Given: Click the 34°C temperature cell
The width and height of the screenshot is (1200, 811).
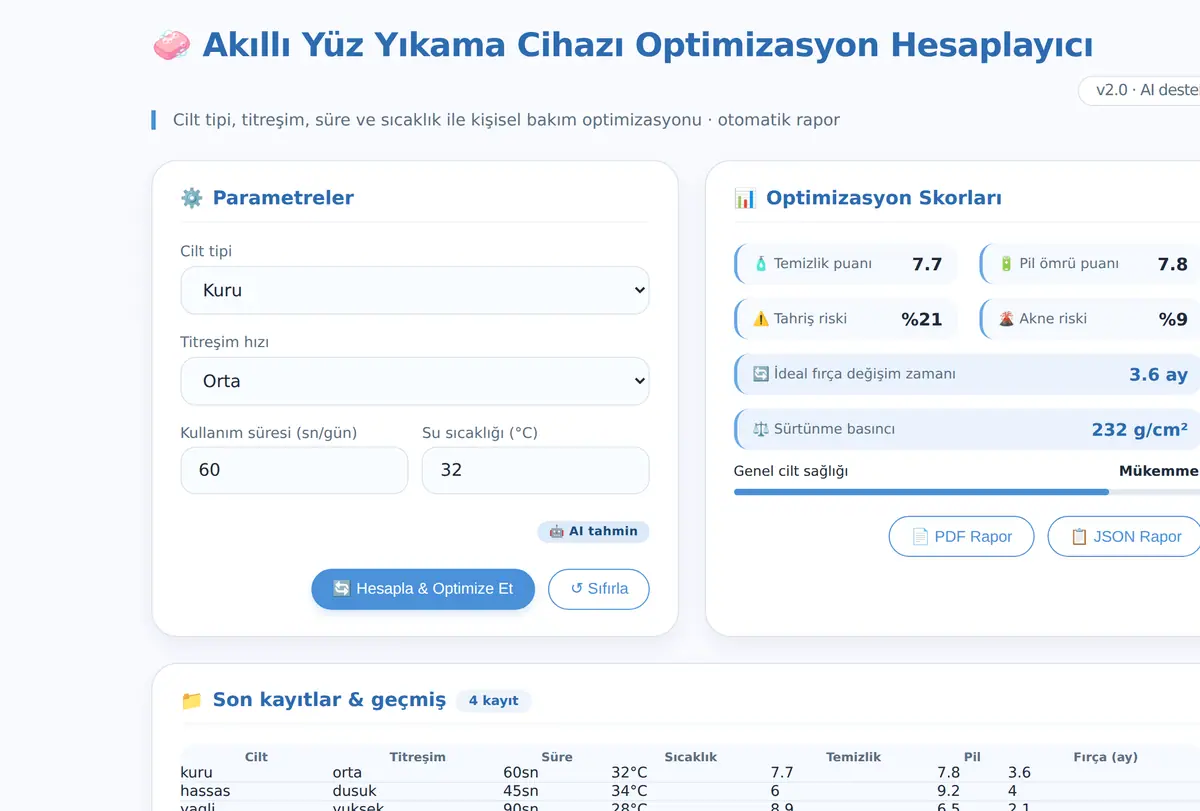Looking at the screenshot, I should 629,791.
